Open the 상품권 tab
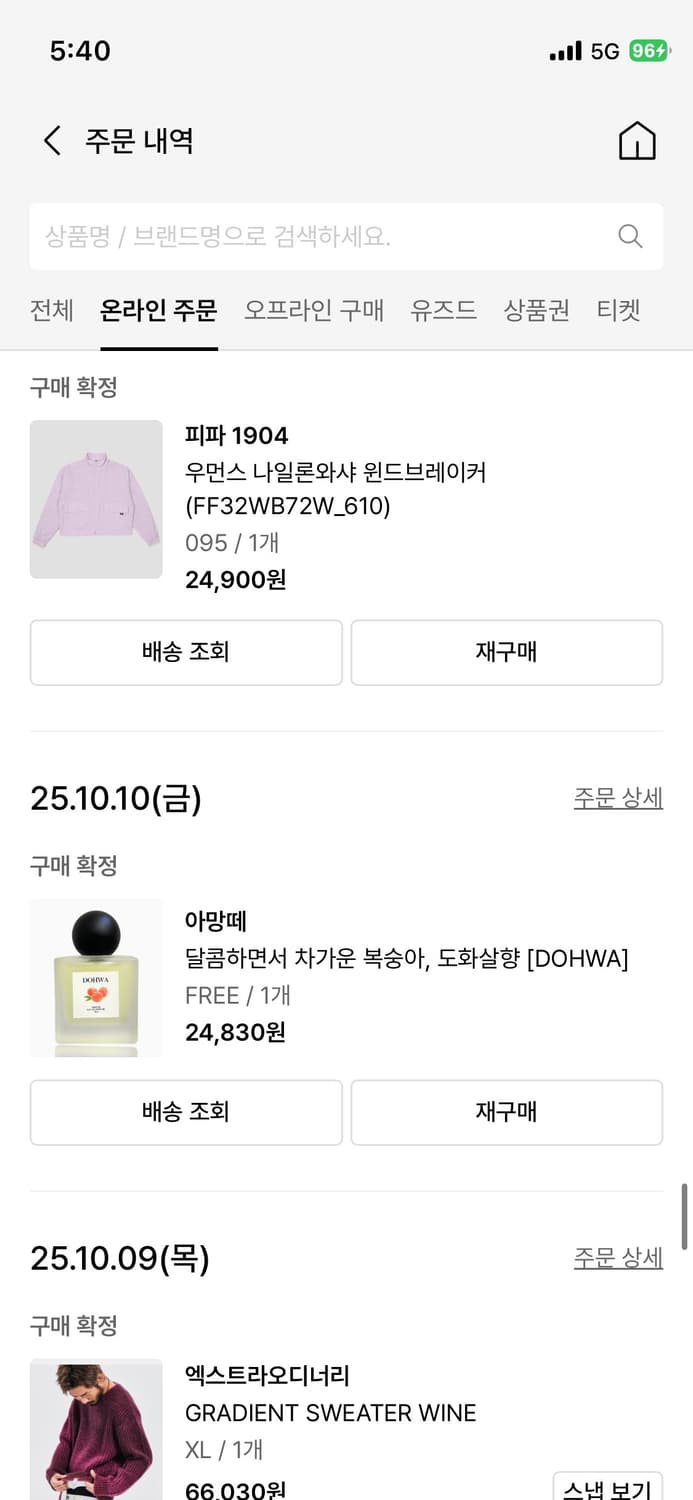693x1500 pixels. tap(536, 311)
